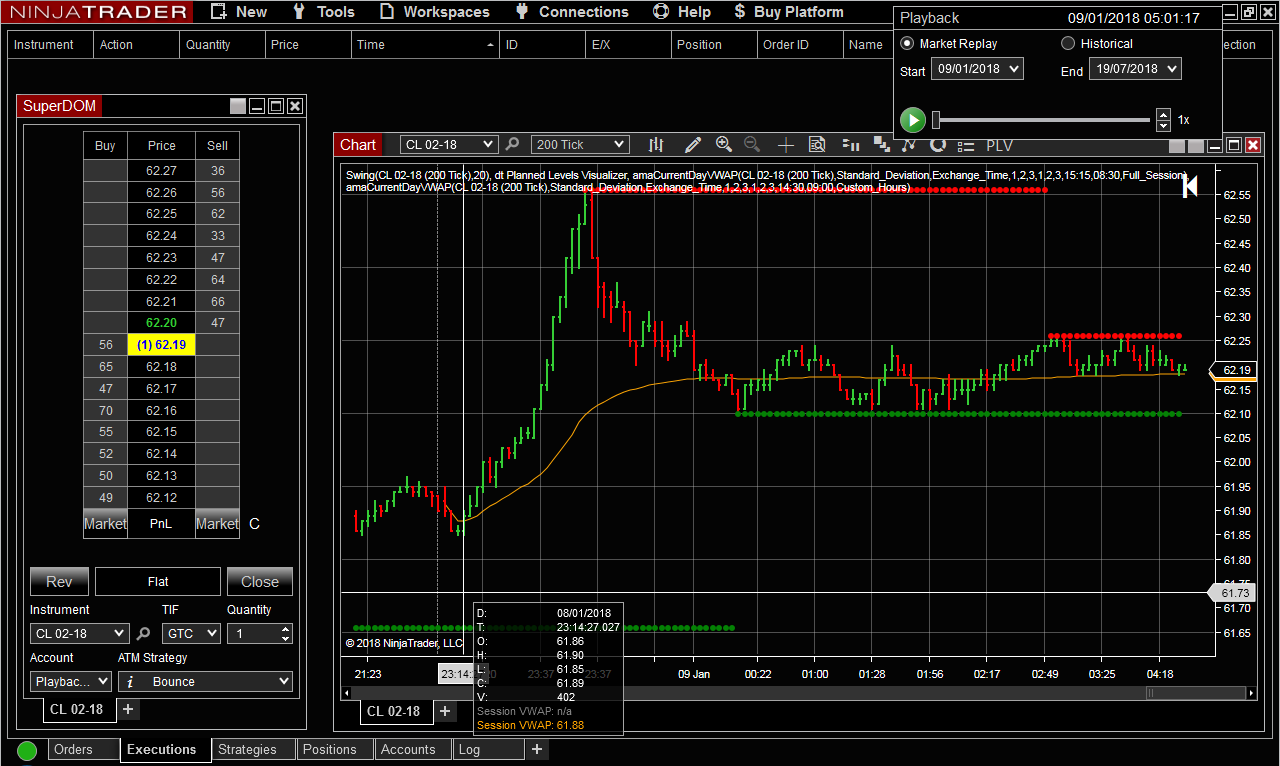Open the Buy Platform menu
Screen dimensions: 1280x766
pos(789,12)
